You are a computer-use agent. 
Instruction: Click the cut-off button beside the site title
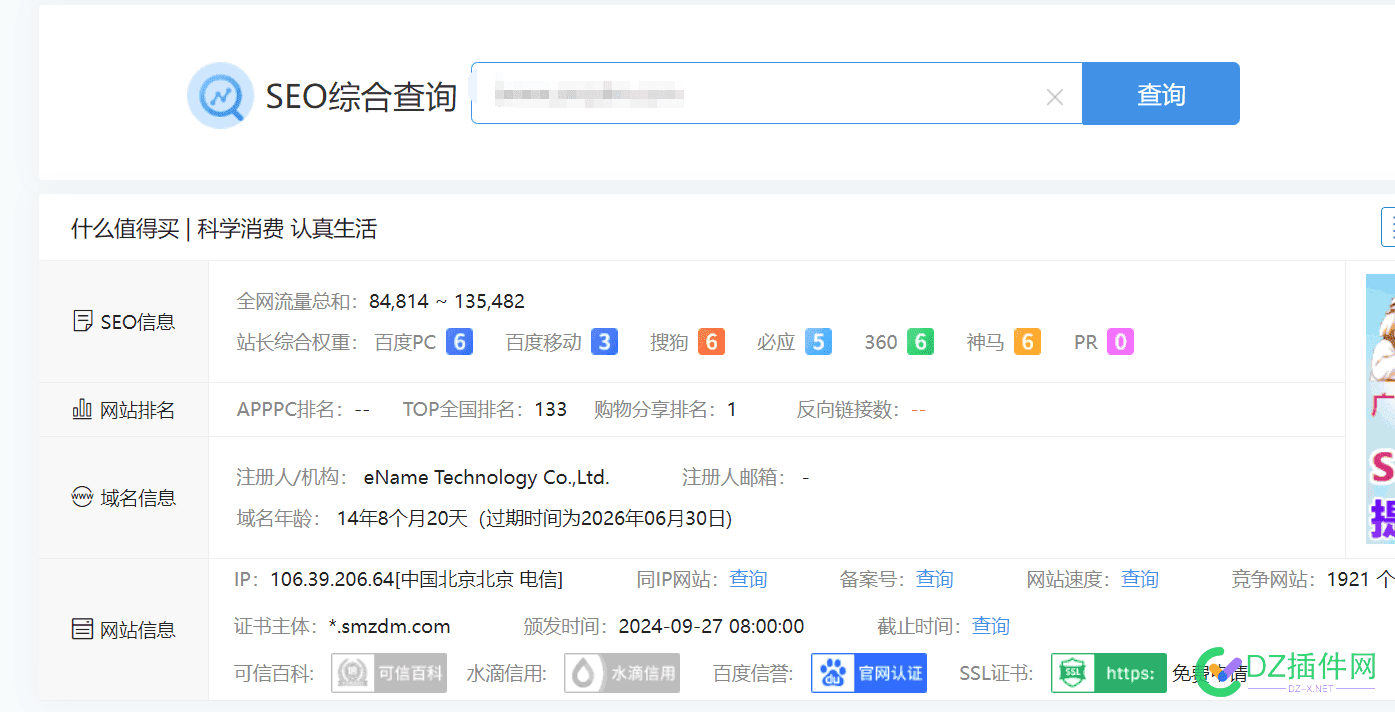click(1388, 227)
